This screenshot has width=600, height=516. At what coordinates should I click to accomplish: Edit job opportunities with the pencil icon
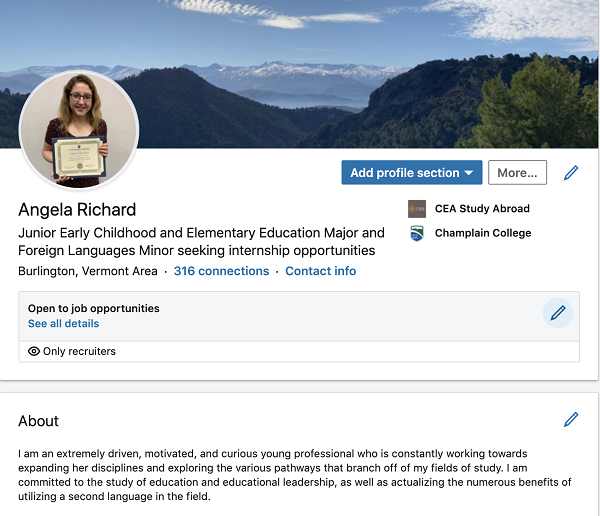(x=558, y=313)
